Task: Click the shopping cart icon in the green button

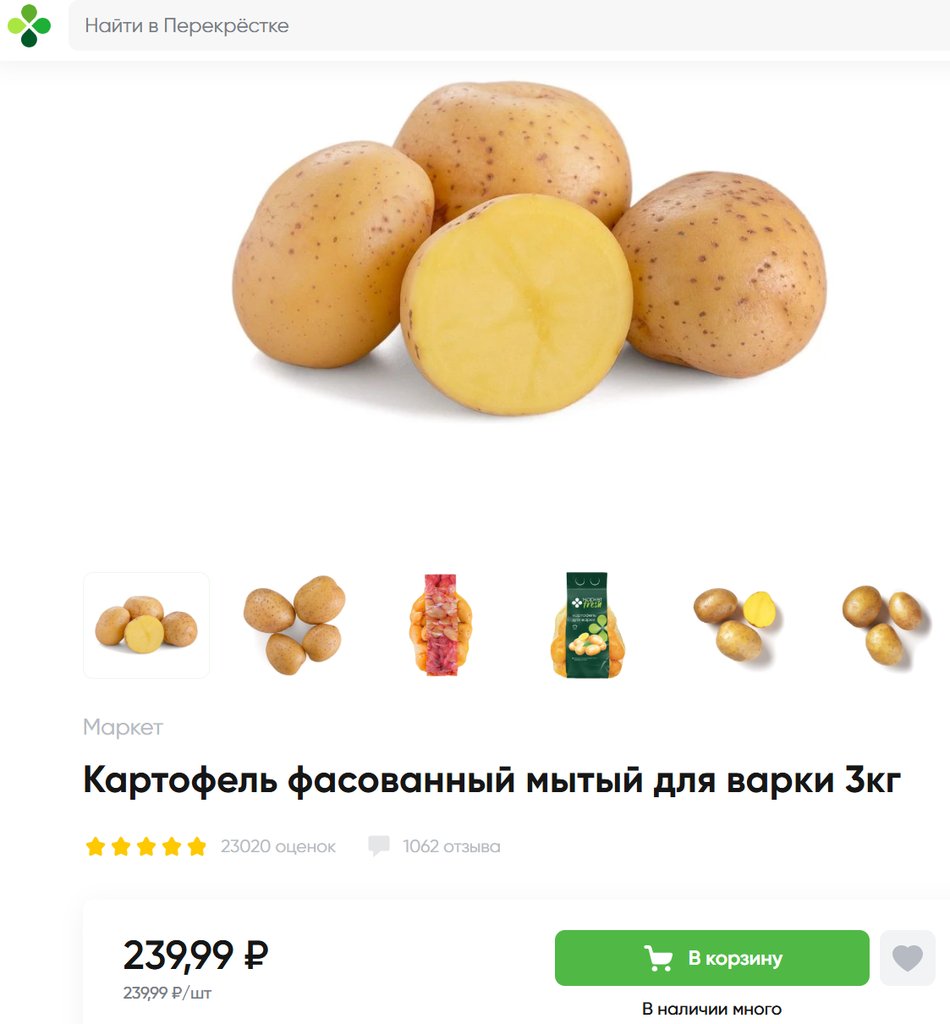Action: click(658, 958)
